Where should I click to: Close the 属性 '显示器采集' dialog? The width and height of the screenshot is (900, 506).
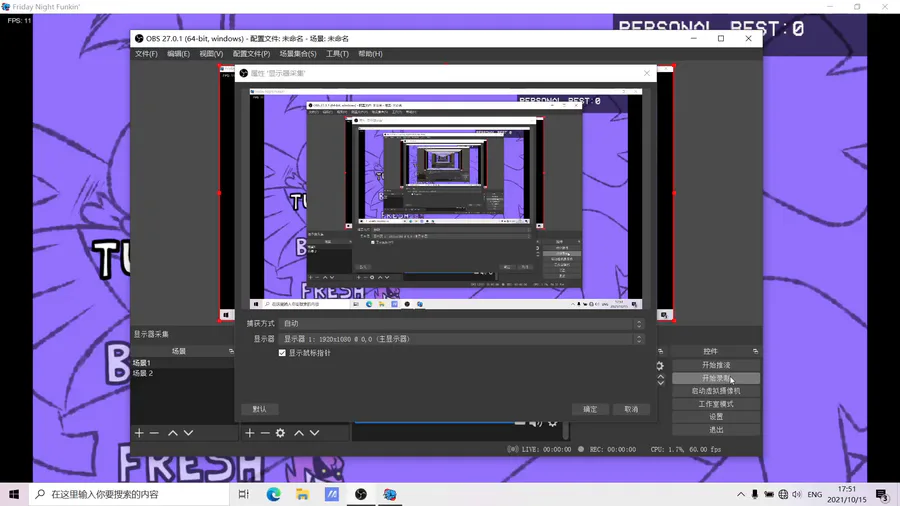tap(647, 73)
